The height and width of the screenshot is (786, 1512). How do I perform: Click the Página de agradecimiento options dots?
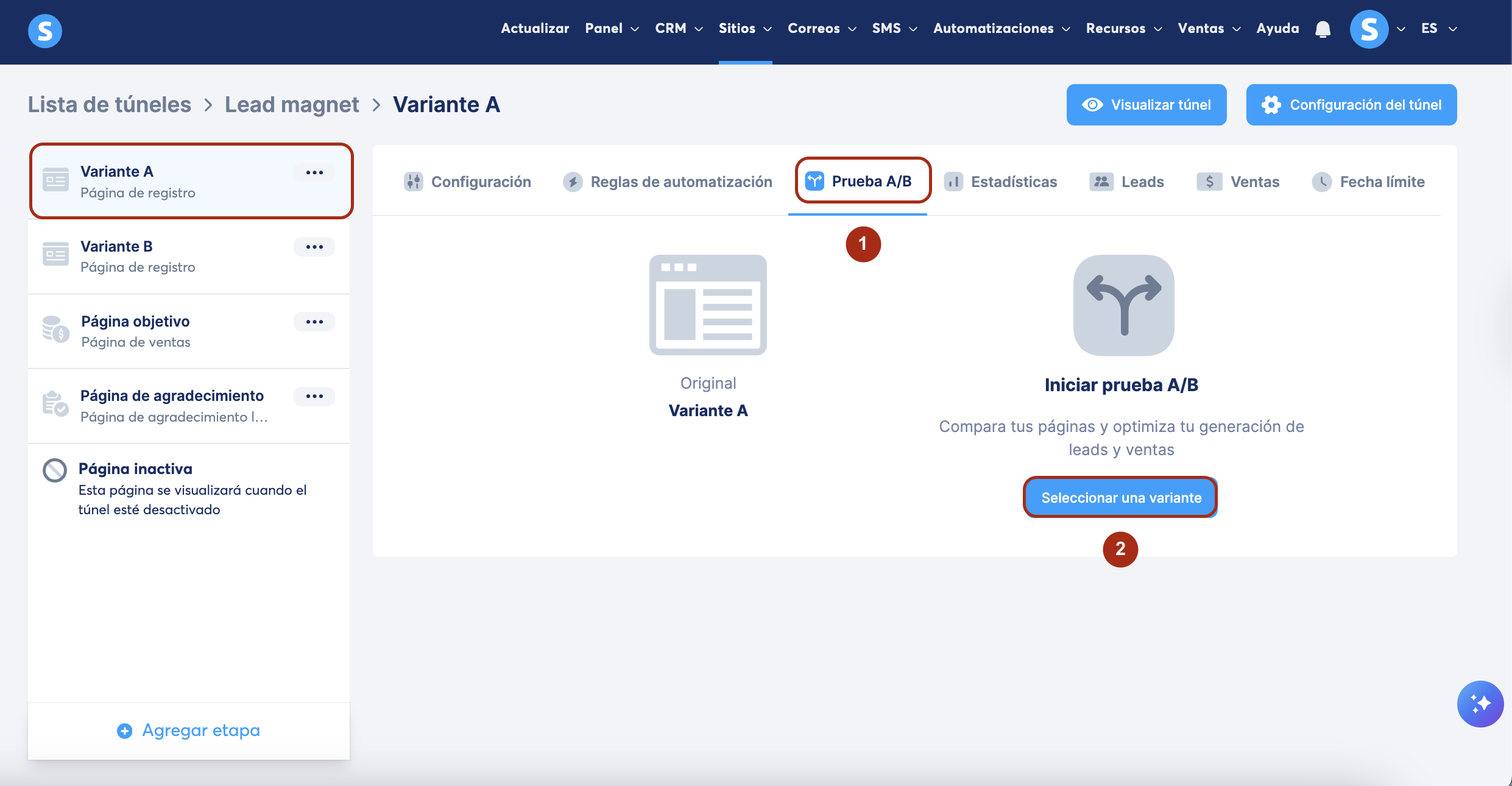click(x=314, y=396)
